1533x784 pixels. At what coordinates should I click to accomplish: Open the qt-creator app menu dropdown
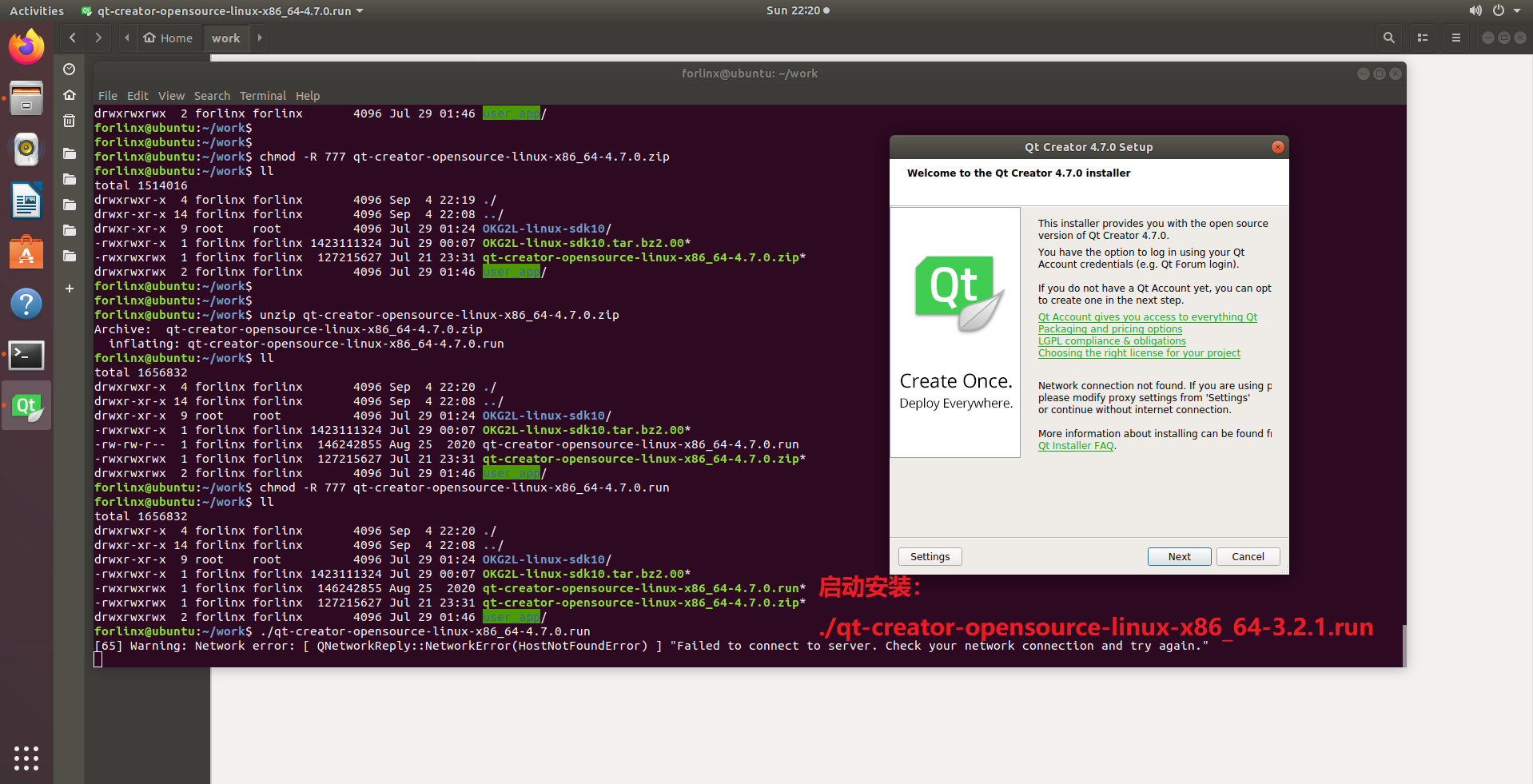[222, 10]
